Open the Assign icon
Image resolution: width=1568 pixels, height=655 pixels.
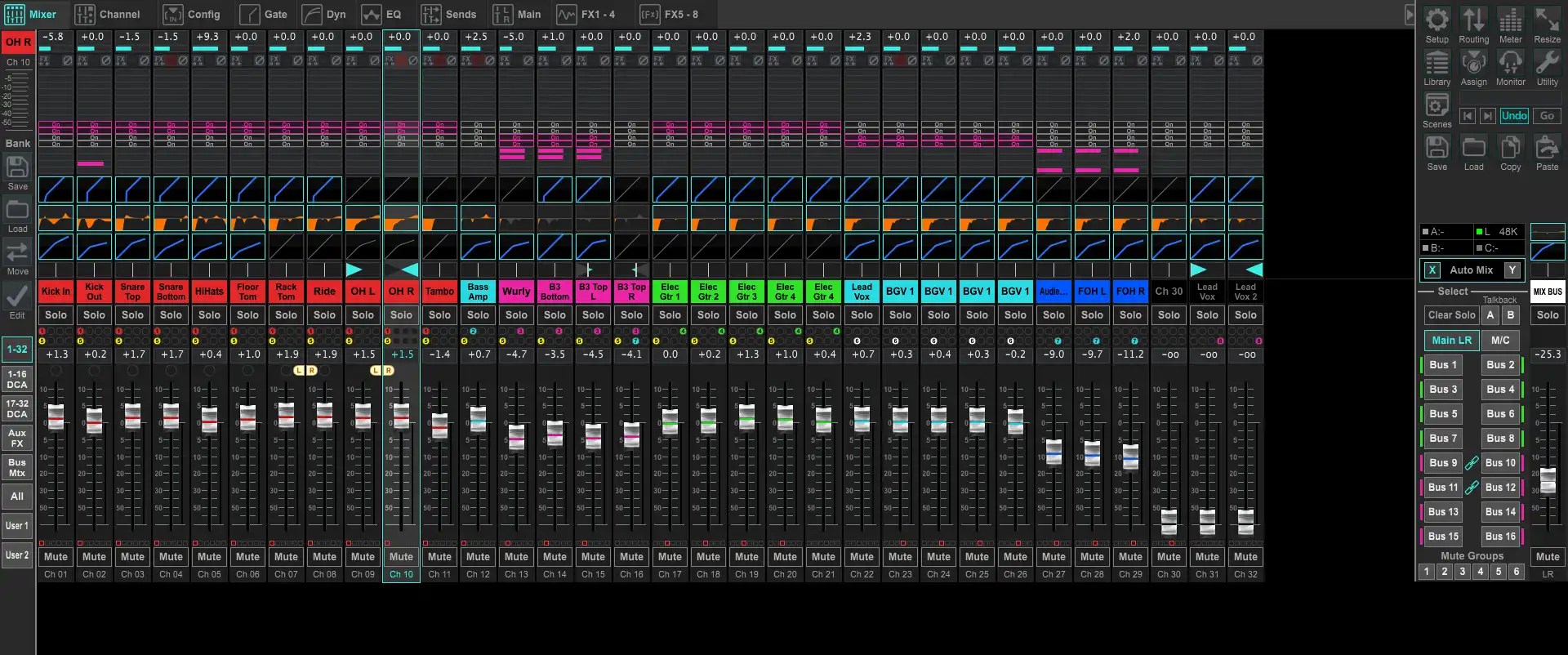[1473, 62]
